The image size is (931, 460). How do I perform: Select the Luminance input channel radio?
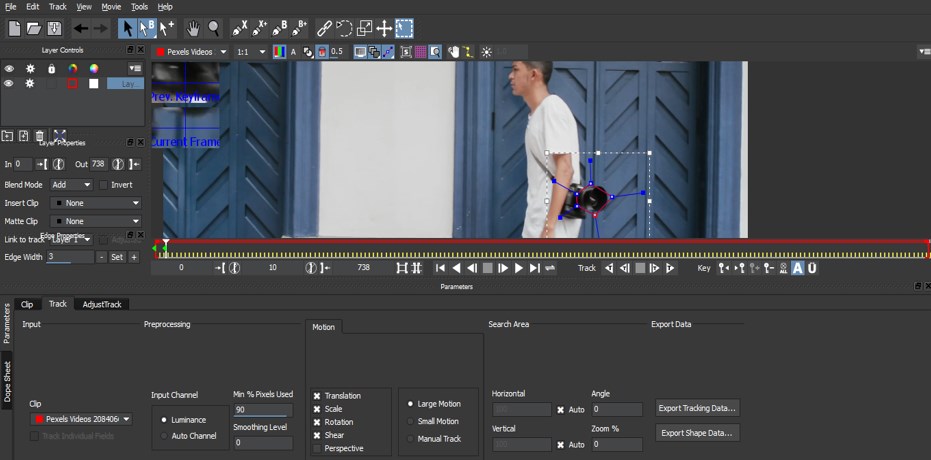[164, 420]
